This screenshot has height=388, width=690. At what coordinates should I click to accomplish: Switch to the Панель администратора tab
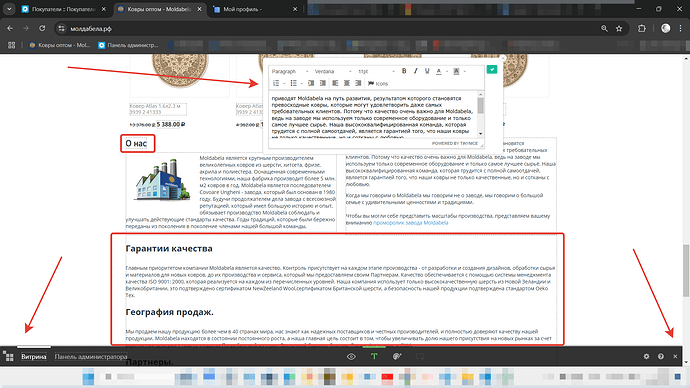(x=91, y=357)
